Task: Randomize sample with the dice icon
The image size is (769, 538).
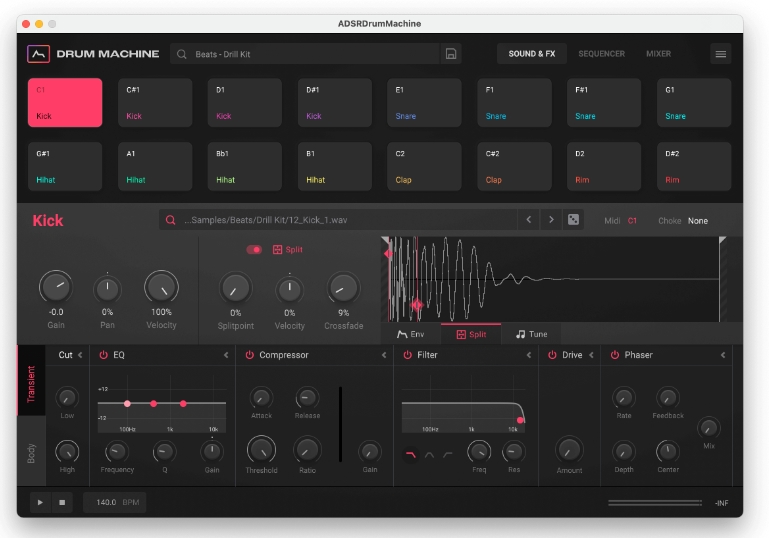Action: tap(573, 220)
